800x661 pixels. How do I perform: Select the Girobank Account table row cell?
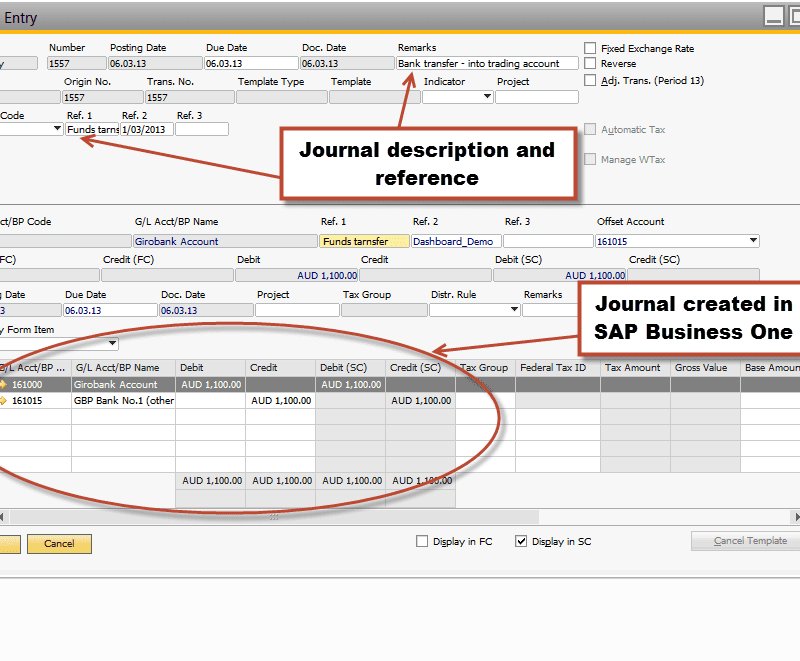coord(123,385)
